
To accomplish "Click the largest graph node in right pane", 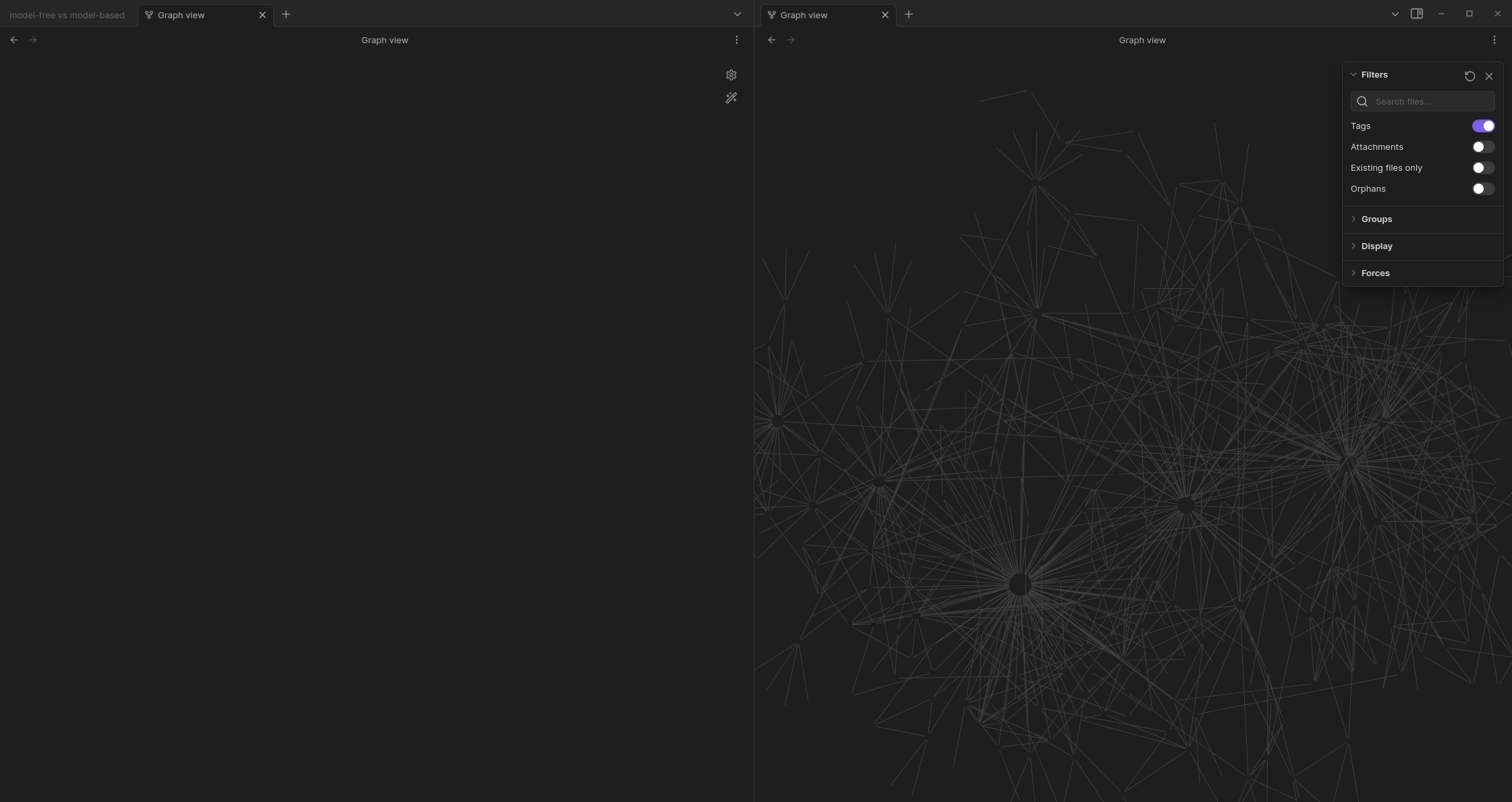I will click(1019, 585).
